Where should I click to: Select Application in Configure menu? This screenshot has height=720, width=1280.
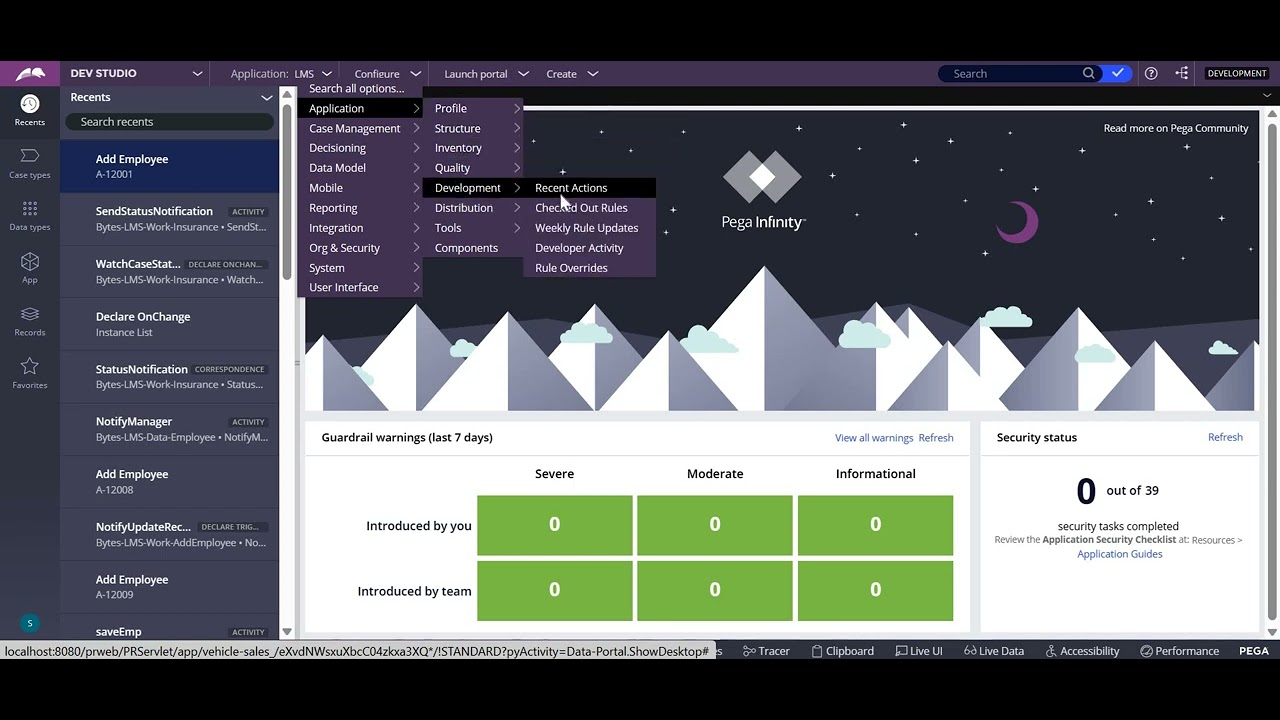pos(361,108)
